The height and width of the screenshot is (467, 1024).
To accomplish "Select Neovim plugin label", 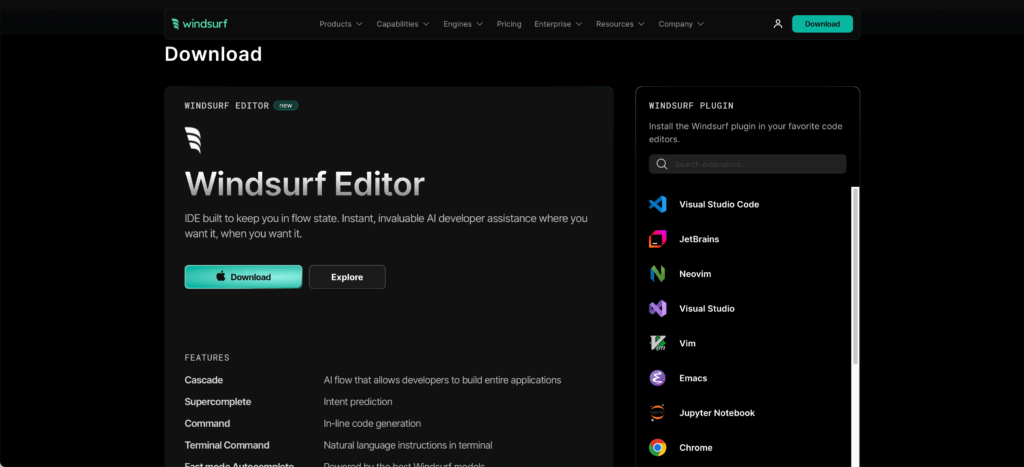I will pos(695,274).
